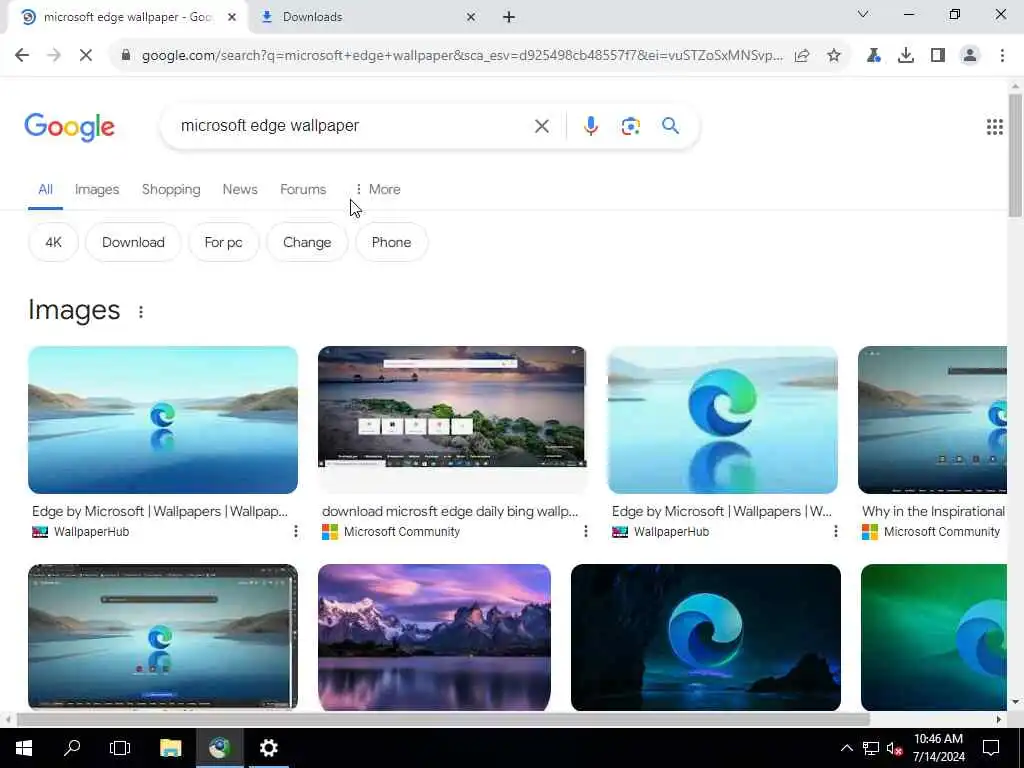Switch to News results
1024x768 pixels.
pos(240,189)
